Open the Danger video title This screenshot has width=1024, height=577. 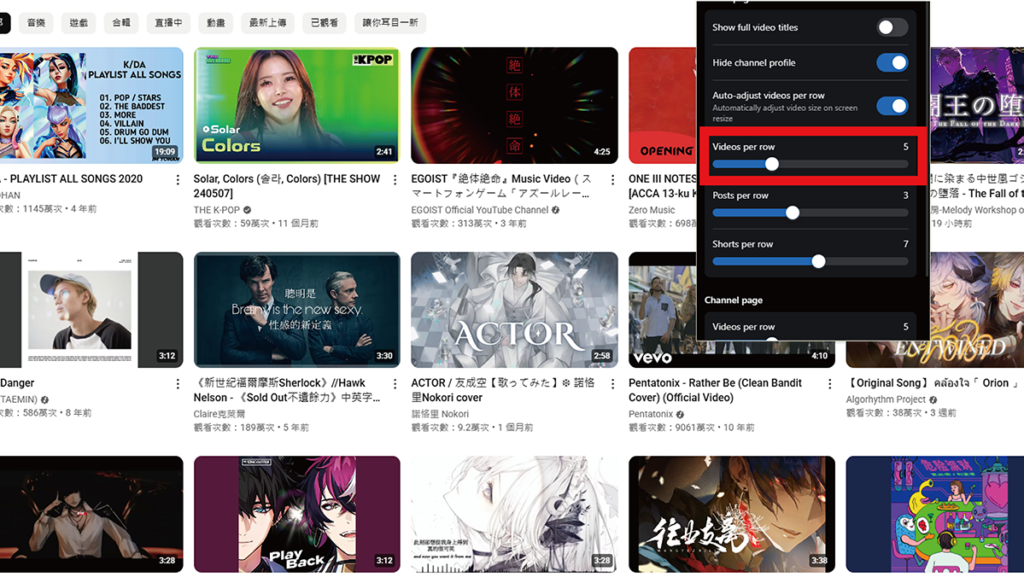[17, 383]
